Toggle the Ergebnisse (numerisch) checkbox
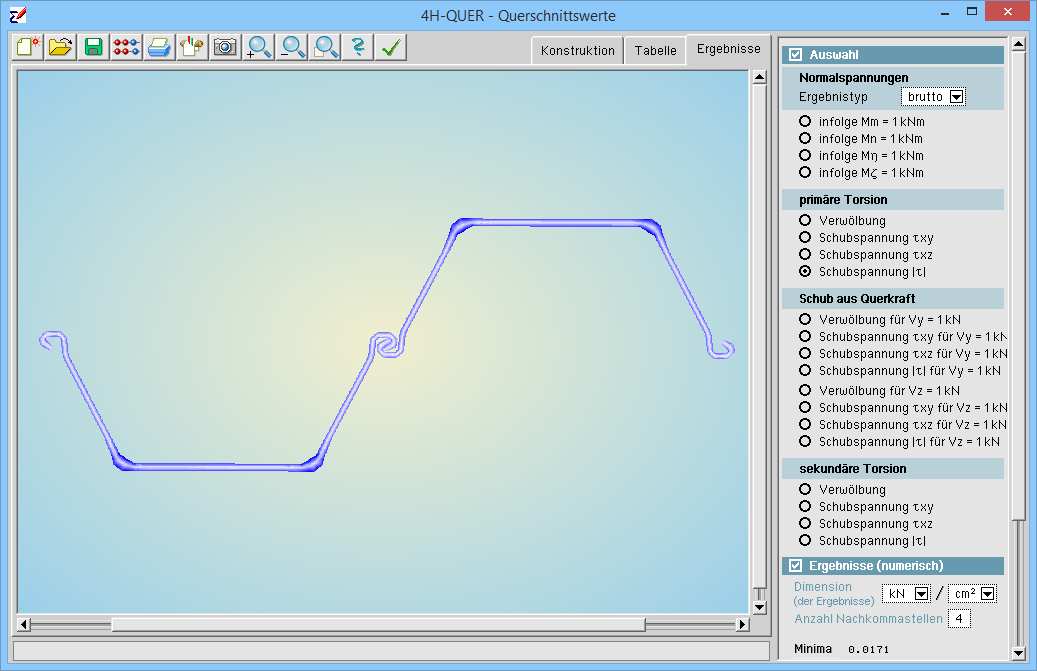Screen dimensions: 1037x671 point(796,566)
